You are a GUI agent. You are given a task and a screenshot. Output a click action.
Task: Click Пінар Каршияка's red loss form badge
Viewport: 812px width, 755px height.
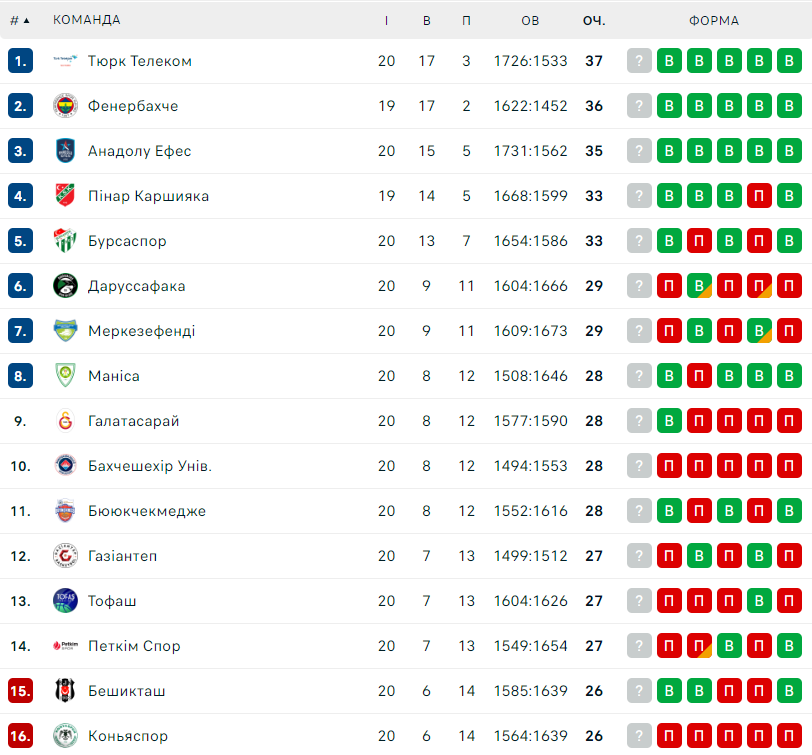pyautogui.click(x=759, y=196)
